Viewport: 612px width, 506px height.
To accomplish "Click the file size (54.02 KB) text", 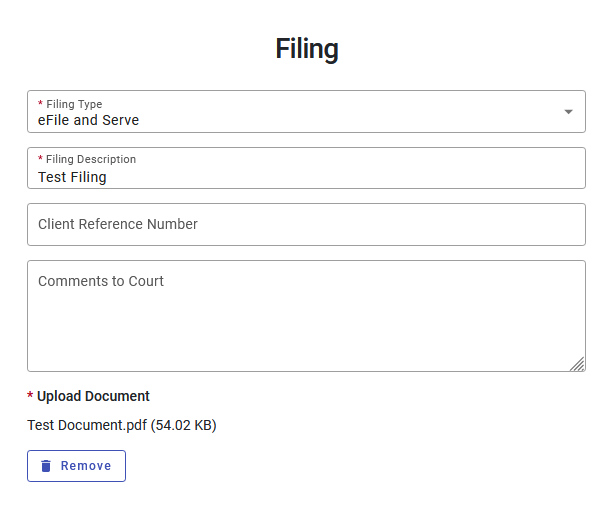I will tap(184, 425).
